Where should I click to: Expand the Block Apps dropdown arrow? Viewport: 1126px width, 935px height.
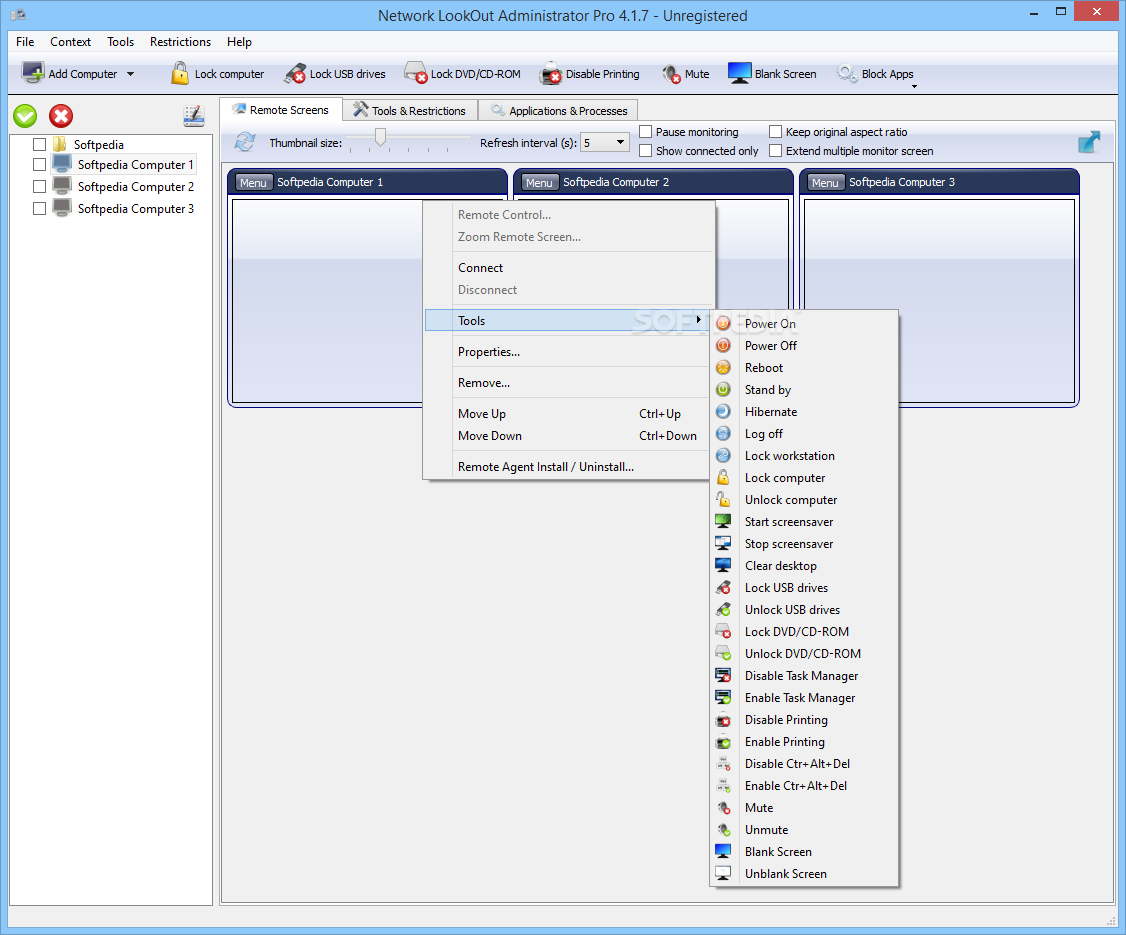914,86
